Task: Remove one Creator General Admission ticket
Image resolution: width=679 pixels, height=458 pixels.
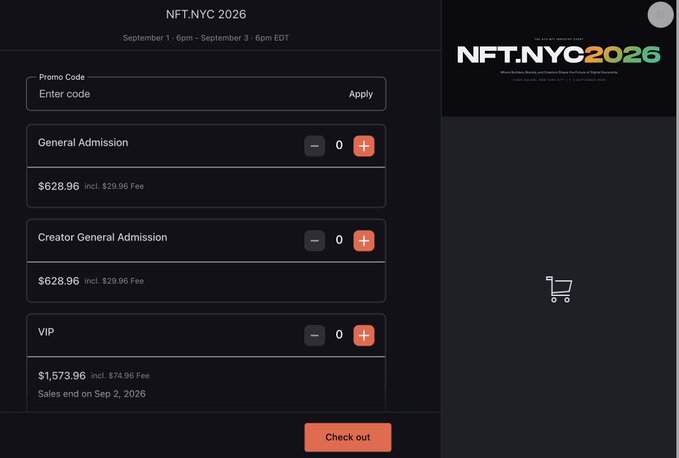Action: coord(314,241)
